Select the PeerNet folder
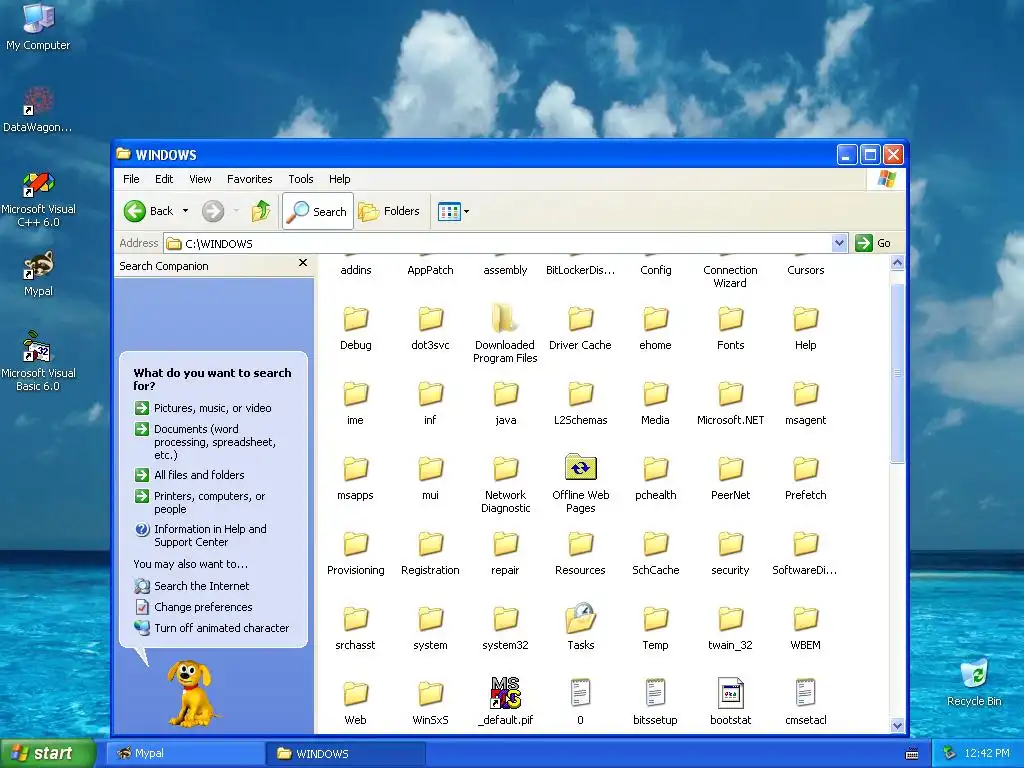Image resolution: width=1024 pixels, height=768 pixels. (731, 479)
